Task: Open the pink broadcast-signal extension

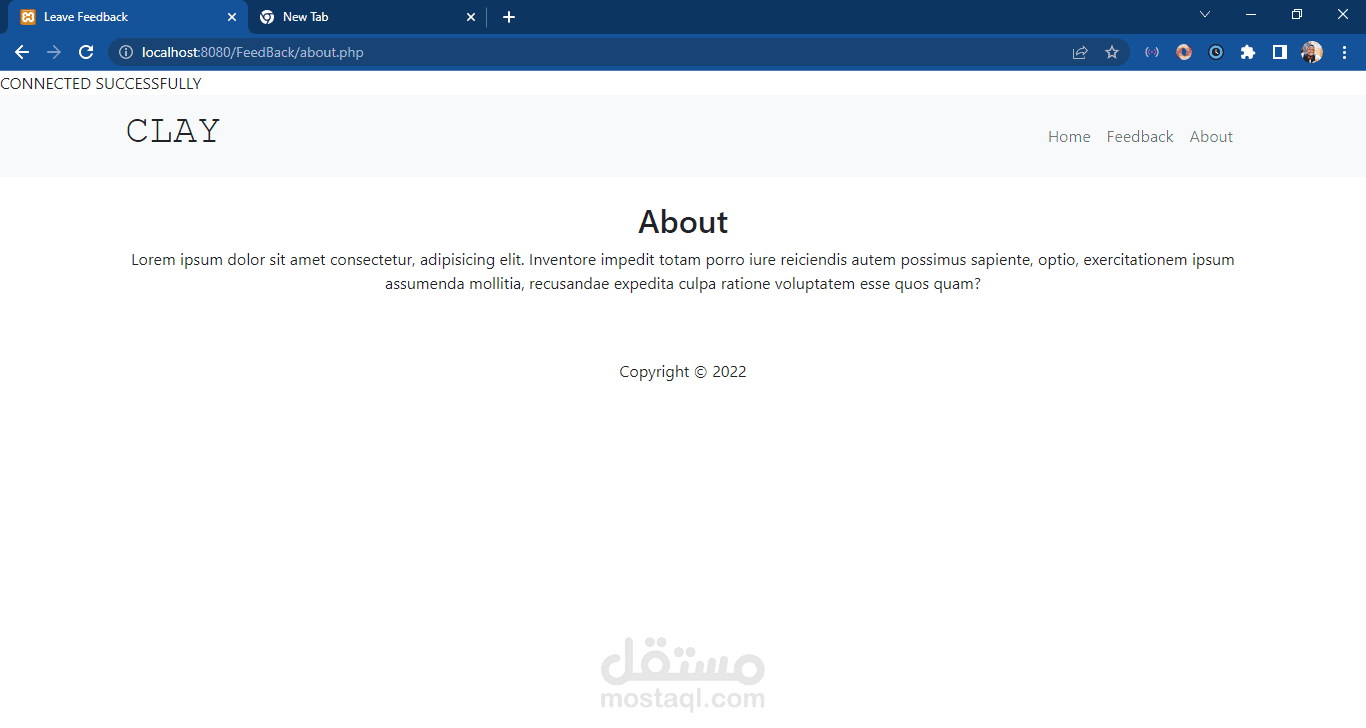Action: point(1152,52)
